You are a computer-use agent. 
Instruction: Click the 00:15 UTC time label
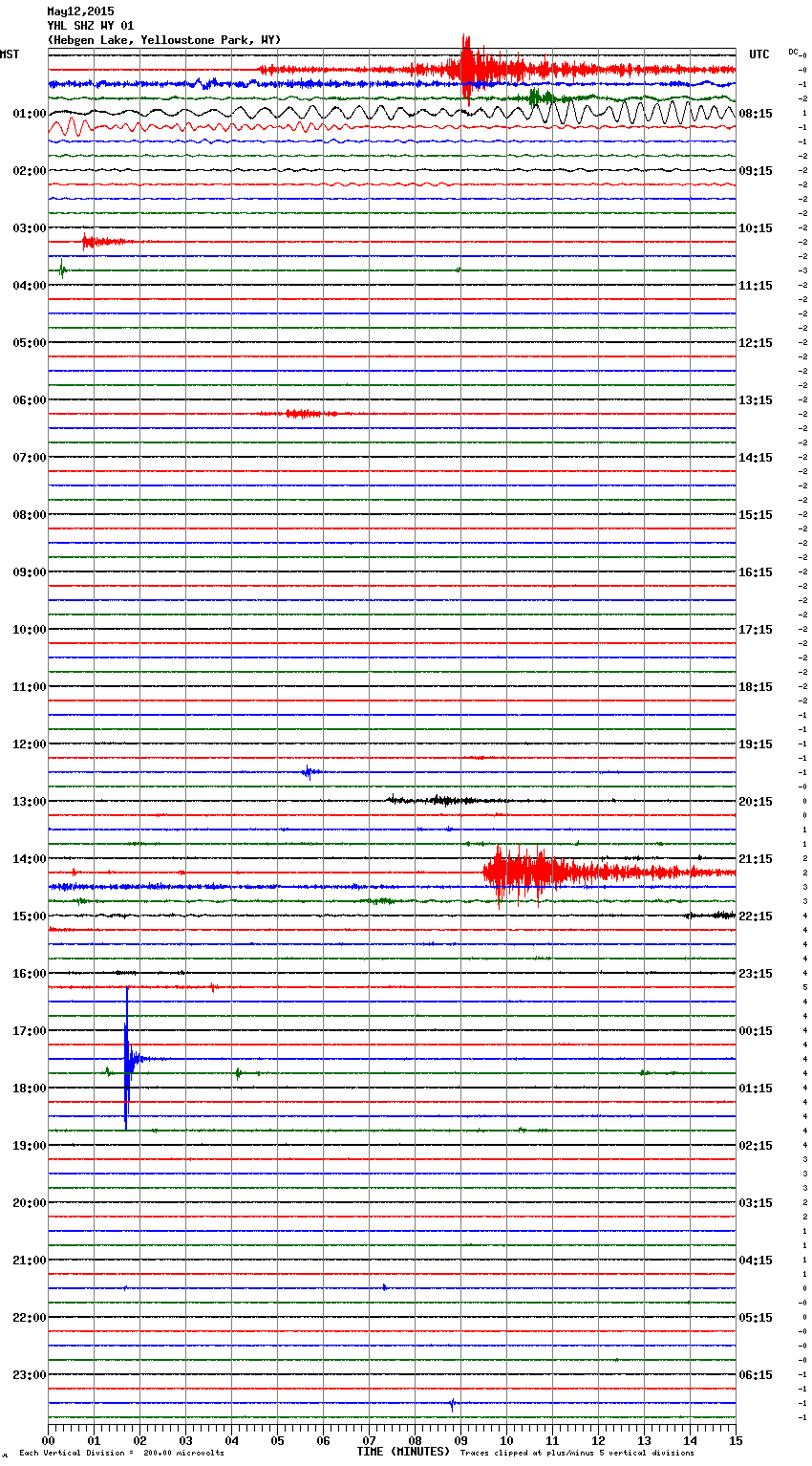tap(756, 1031)
